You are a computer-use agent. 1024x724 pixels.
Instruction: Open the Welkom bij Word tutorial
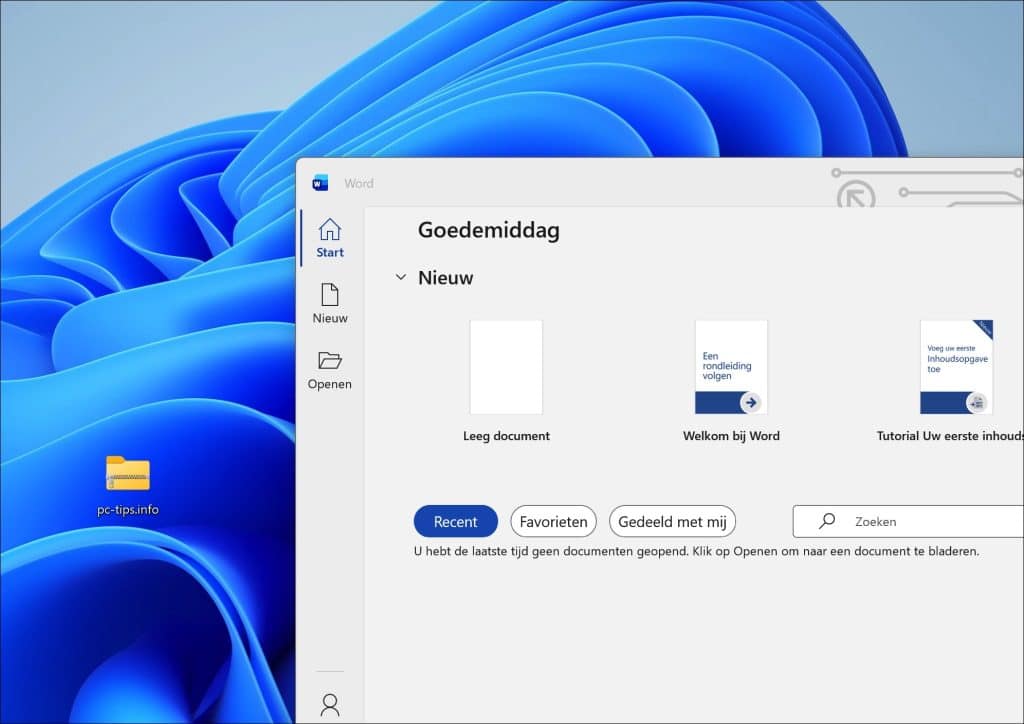(x=731, y=367)
